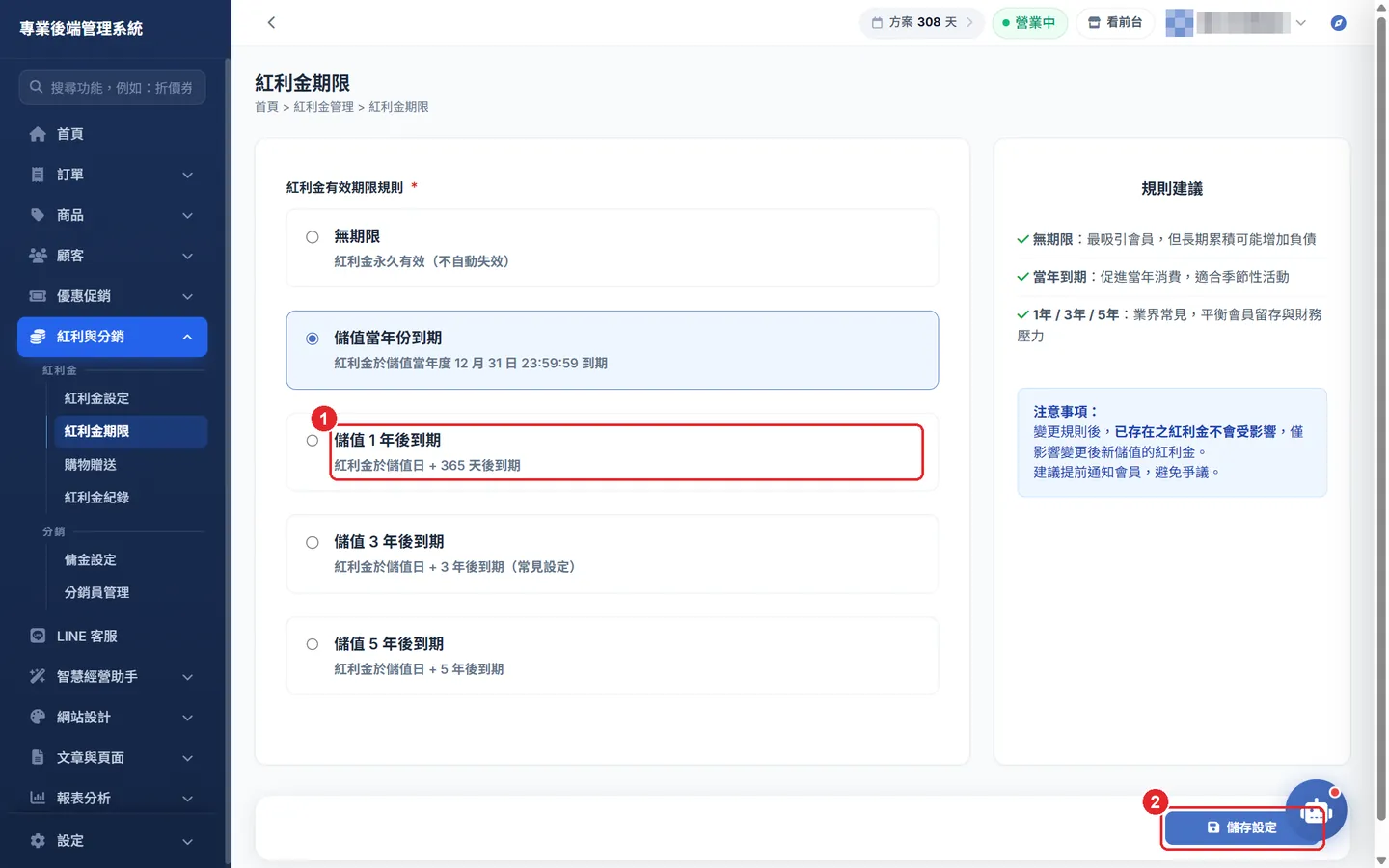This screenshot has width=1389, height=868.
Task: Click the 優惠促銷 ticket icon
Action: pyautogui.click(x=38, y=296)
